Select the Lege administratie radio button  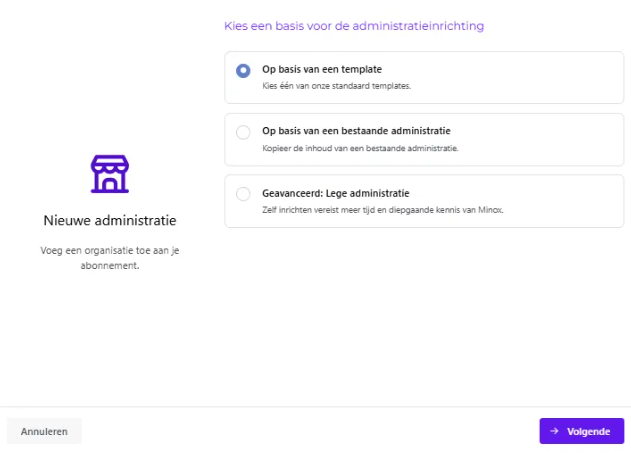click(243, 194)
